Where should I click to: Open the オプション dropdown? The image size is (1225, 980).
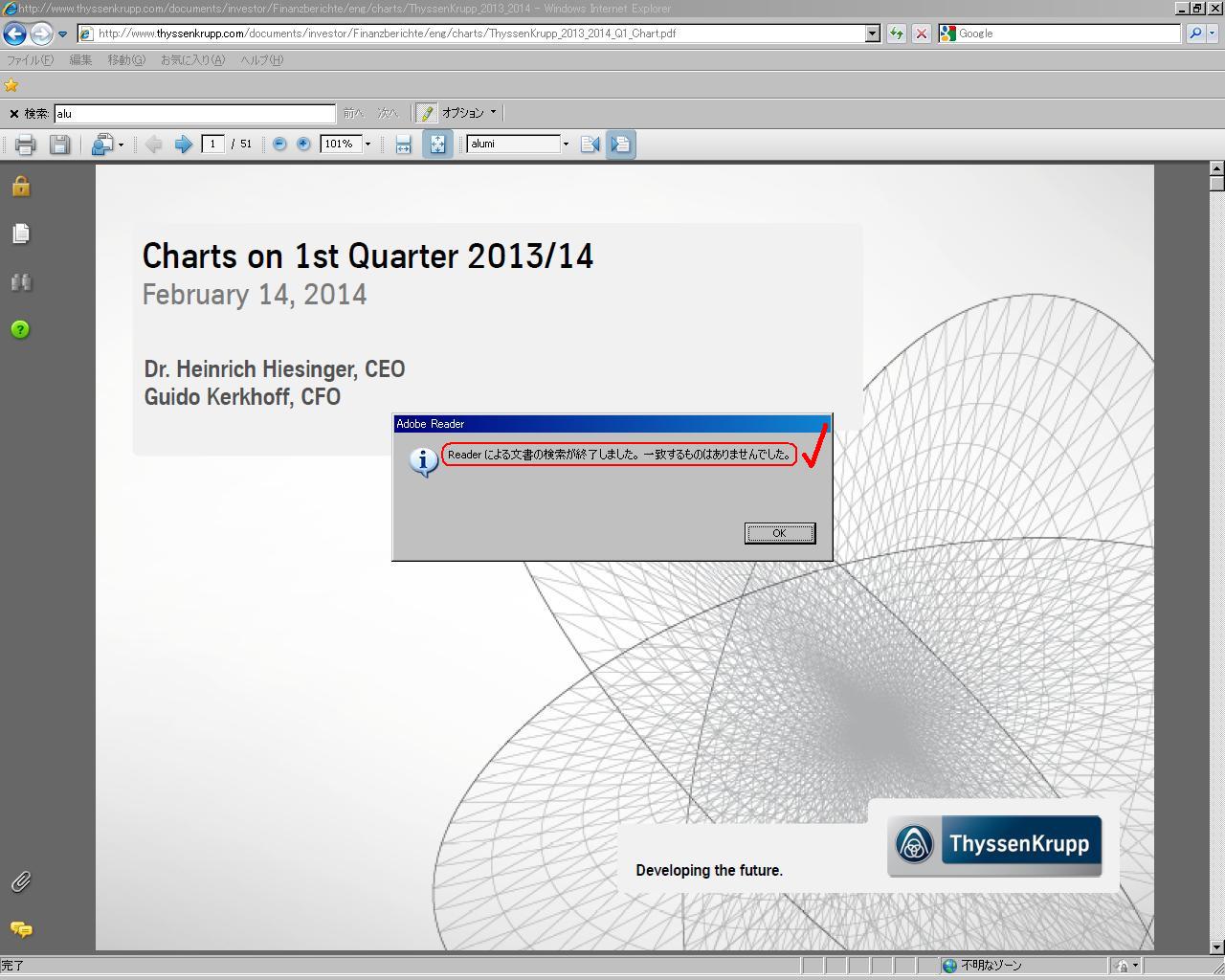click(470, 113)
